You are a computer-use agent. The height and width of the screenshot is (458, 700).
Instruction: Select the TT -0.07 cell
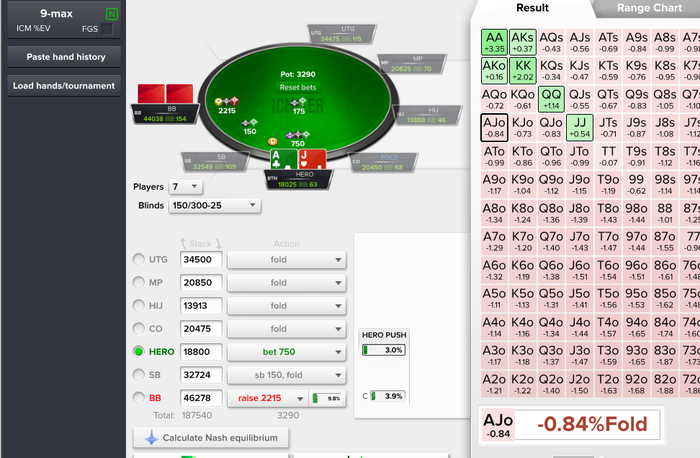pyautogui.click(x=608, y=156)
